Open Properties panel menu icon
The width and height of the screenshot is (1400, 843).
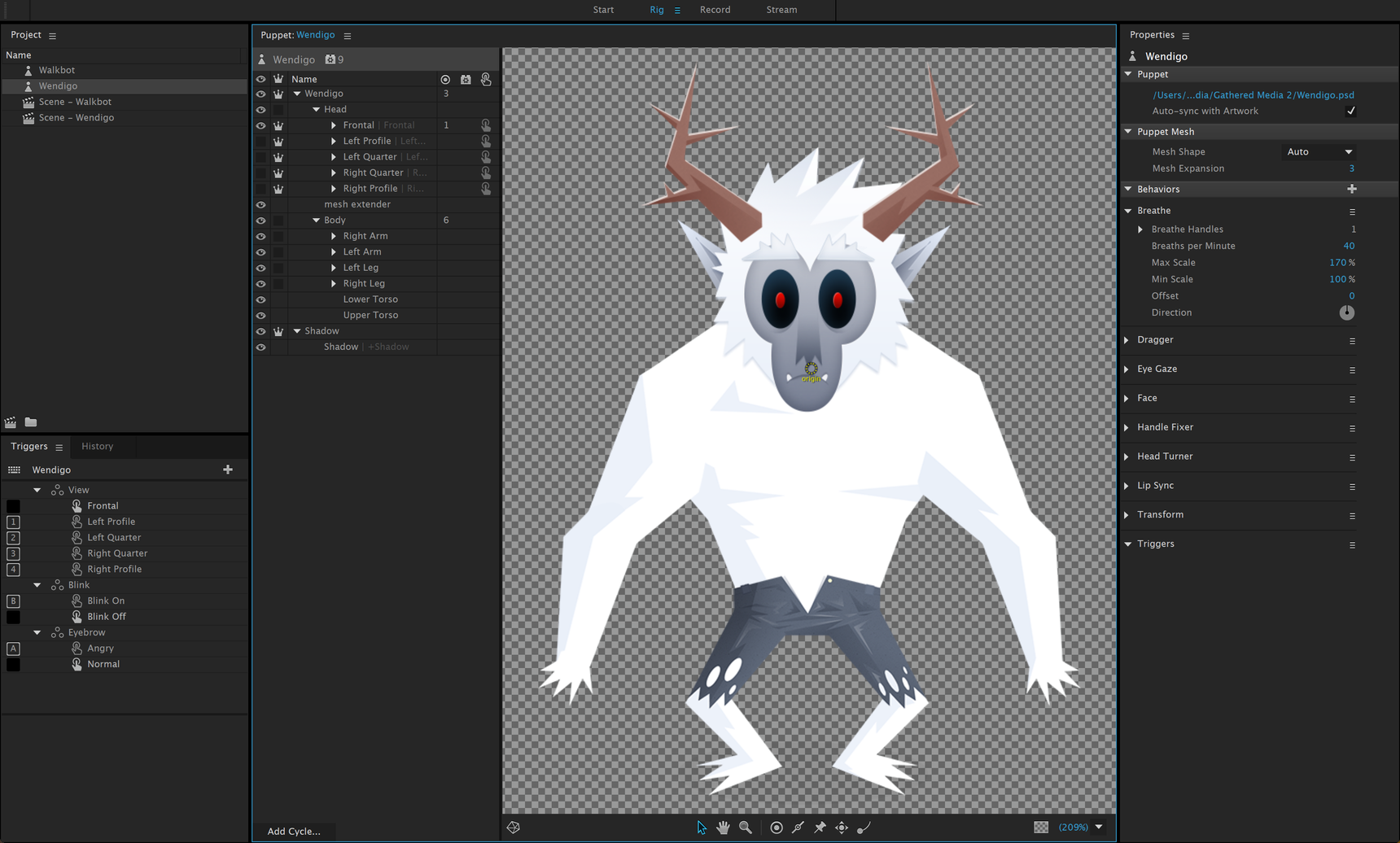[1186, 36]
